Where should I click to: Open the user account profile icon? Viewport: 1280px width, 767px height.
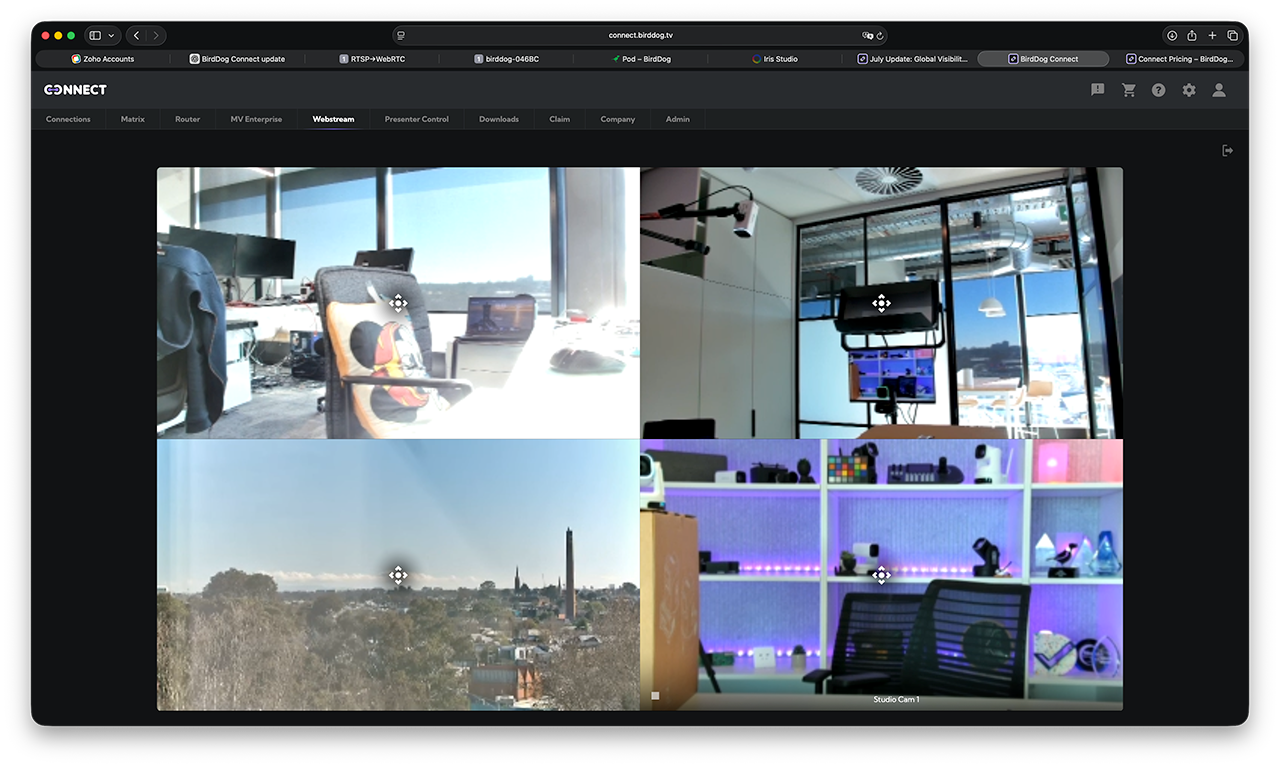pyautogui.click(x=1218, y=90)
